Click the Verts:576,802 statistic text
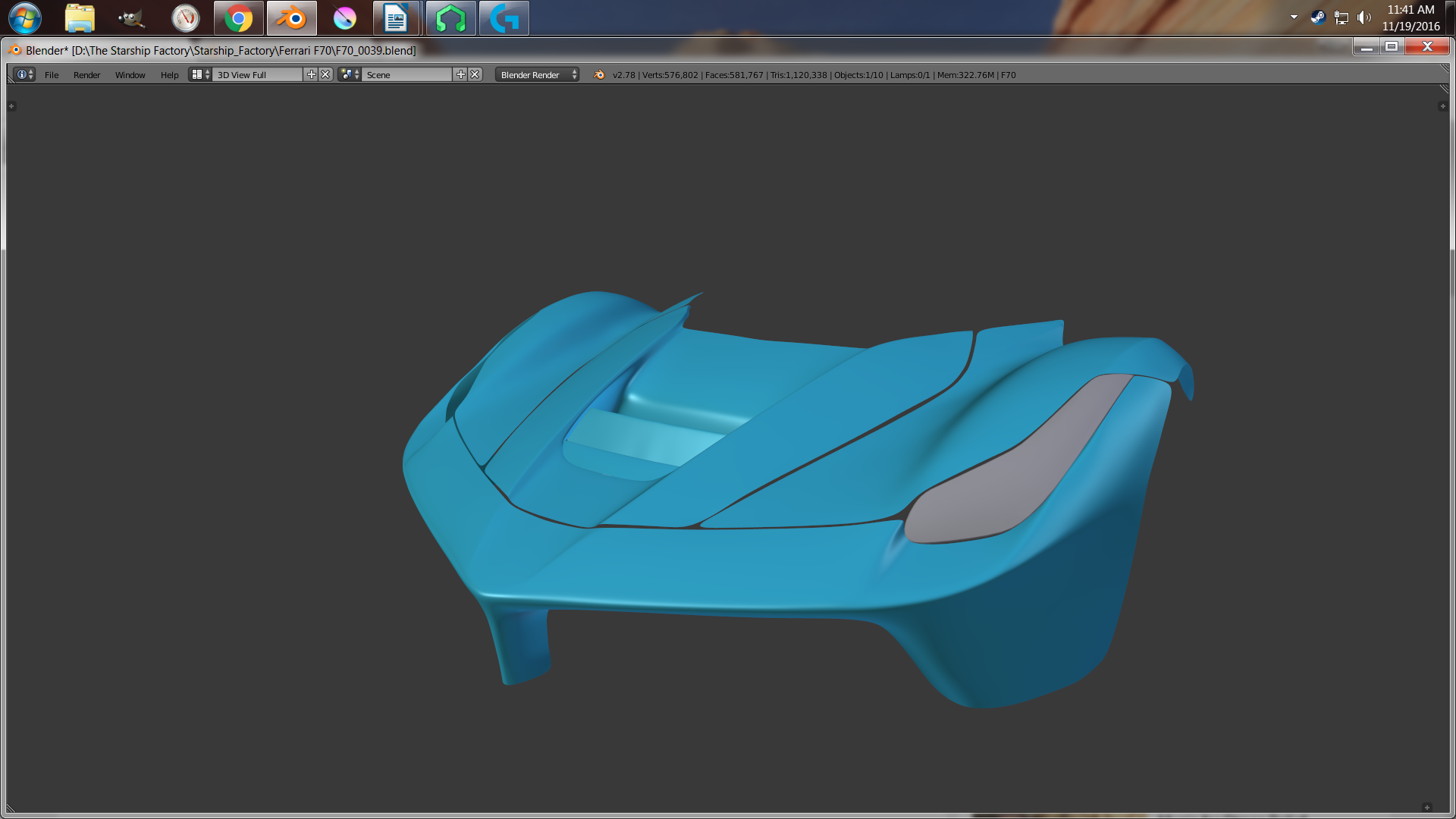 [670, 75]
